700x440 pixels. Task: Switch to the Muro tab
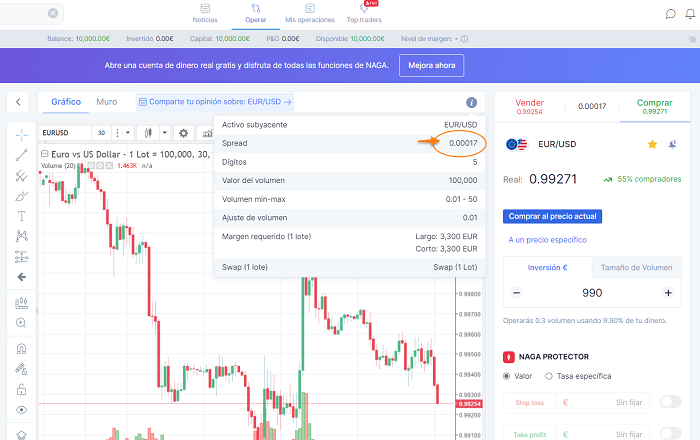[x=107, y=102]
